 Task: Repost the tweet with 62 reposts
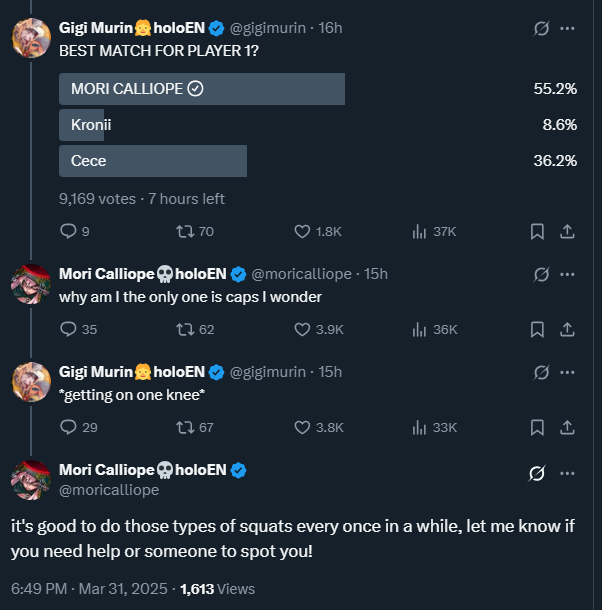point(185,329)
